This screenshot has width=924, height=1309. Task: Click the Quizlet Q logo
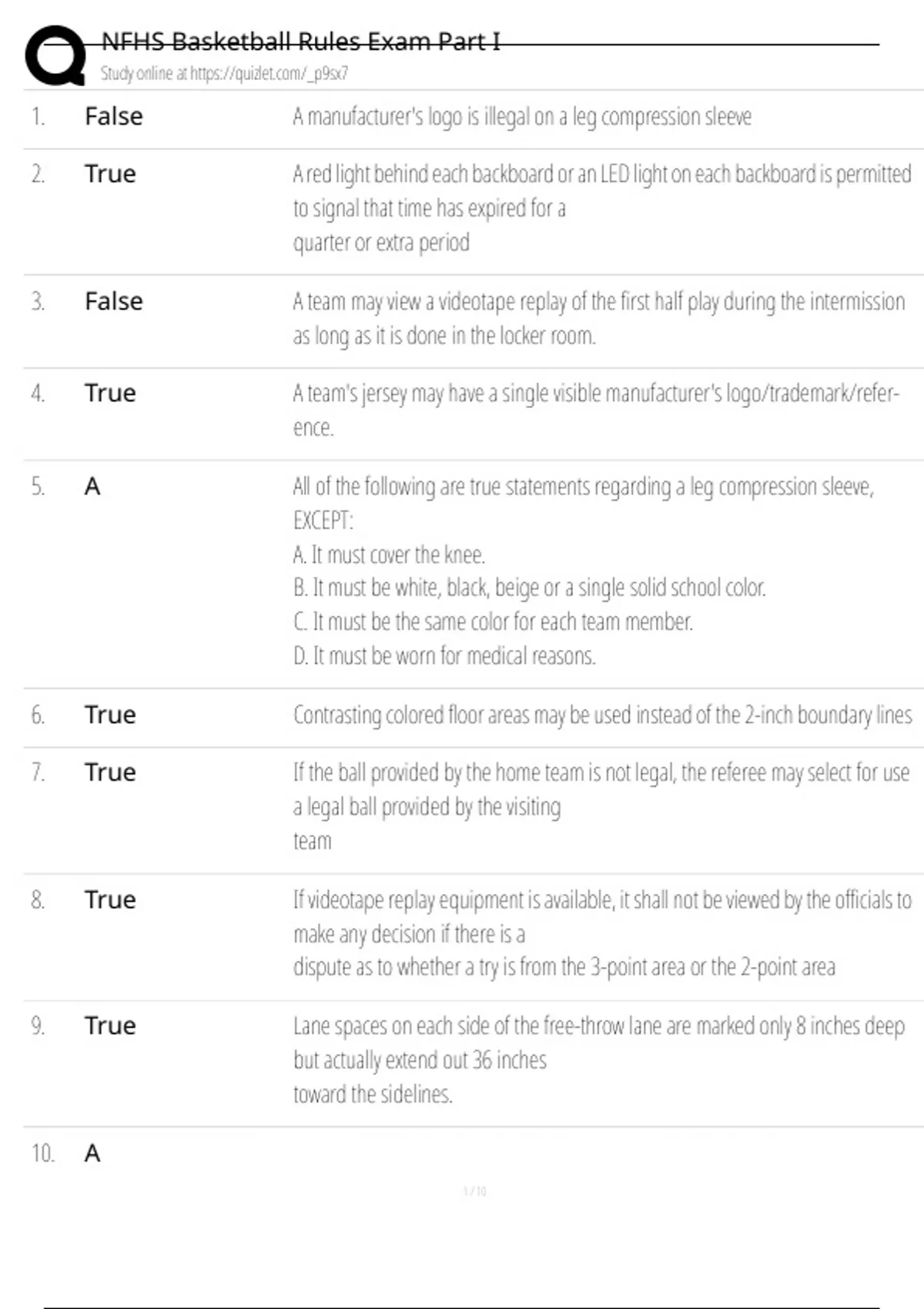point(55,55)
